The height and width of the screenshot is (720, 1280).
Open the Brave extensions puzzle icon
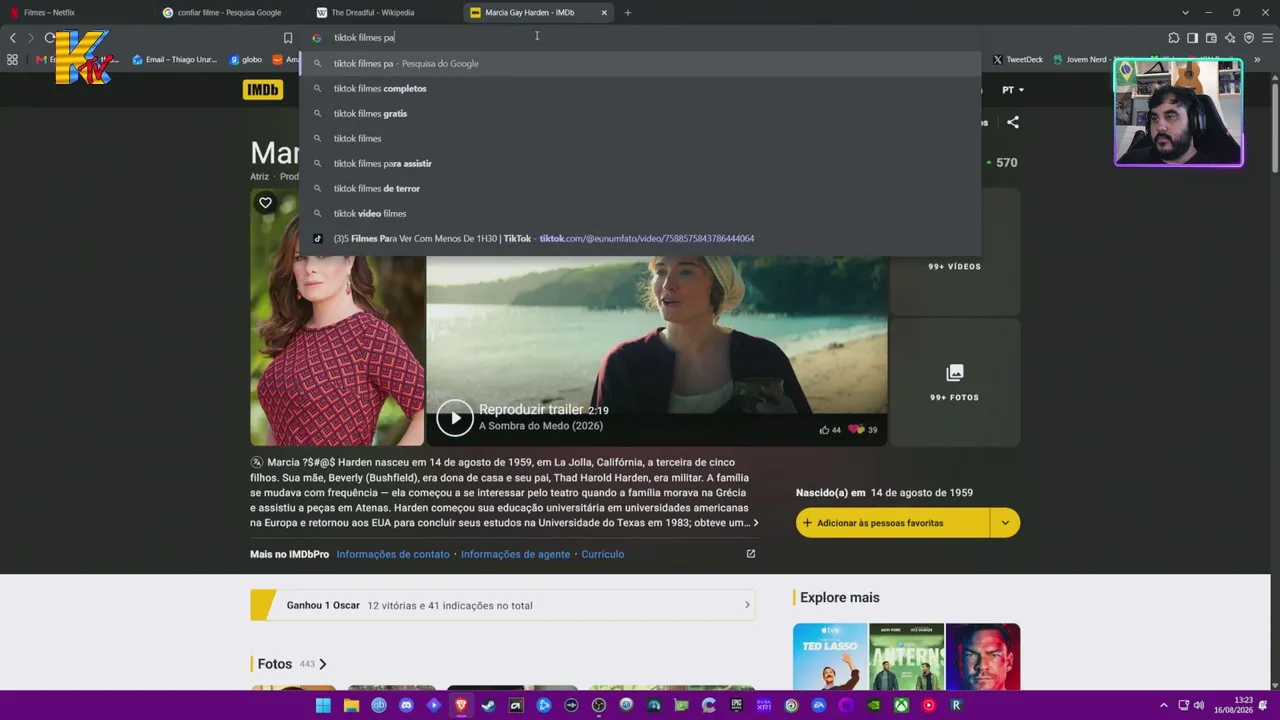1174,38
